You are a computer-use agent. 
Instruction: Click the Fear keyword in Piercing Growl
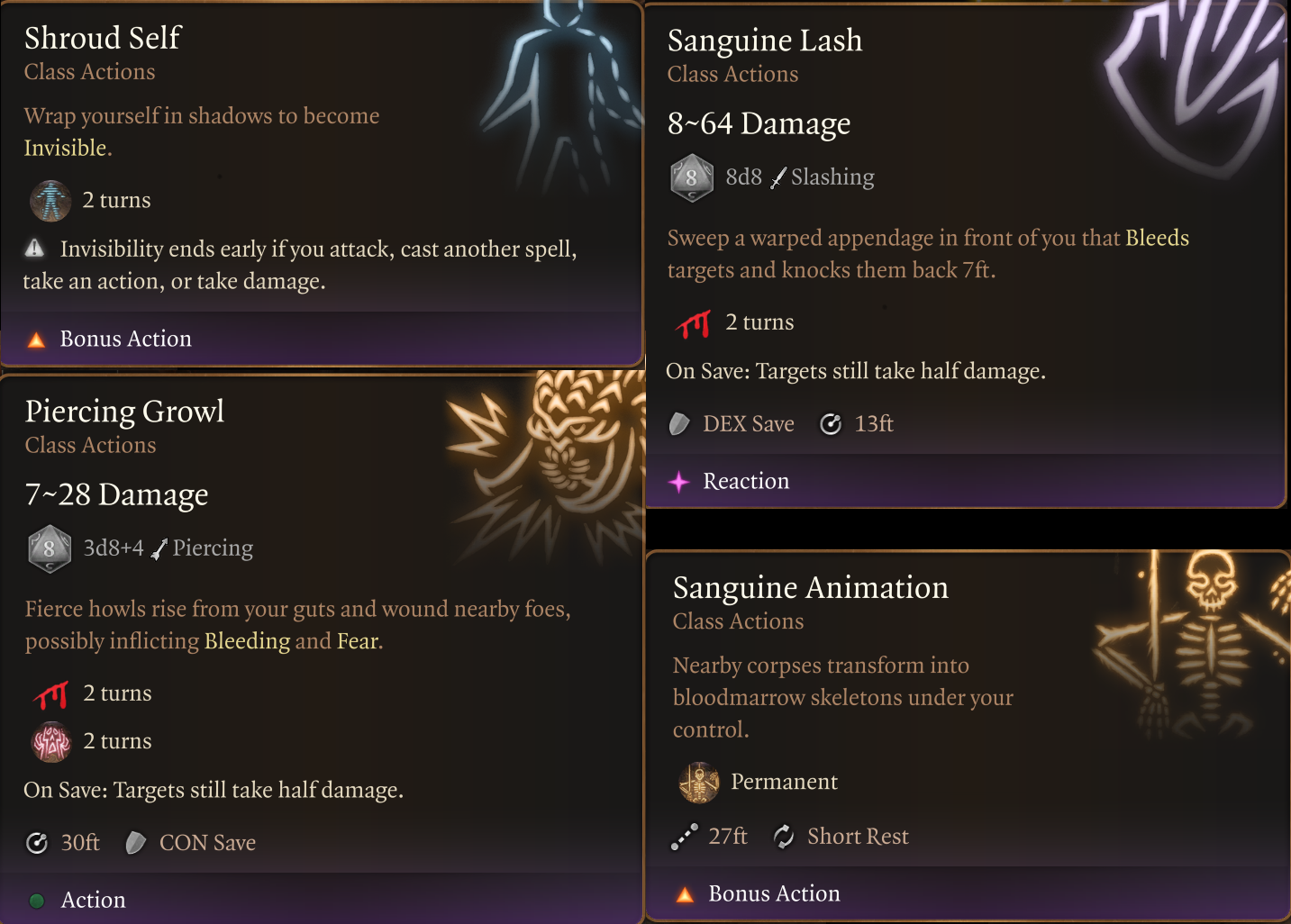coord(358,641)
